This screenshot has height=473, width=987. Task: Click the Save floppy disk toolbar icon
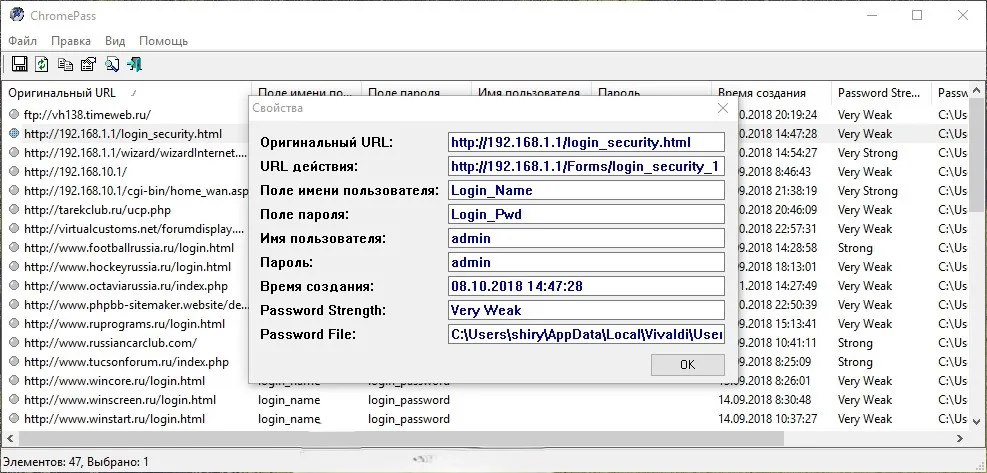(x=19, y=64)
